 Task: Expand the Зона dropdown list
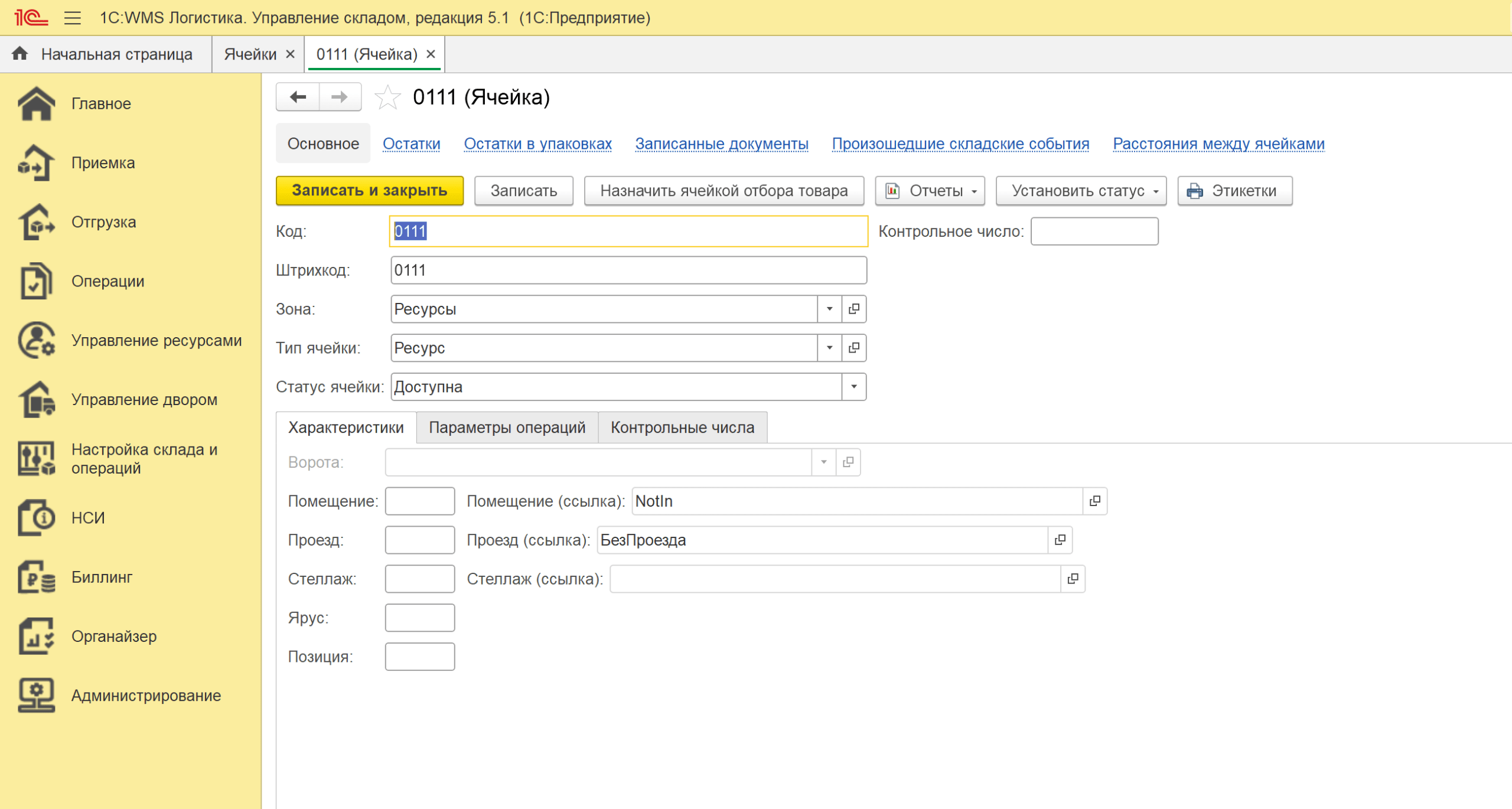(x=829, y=309)
